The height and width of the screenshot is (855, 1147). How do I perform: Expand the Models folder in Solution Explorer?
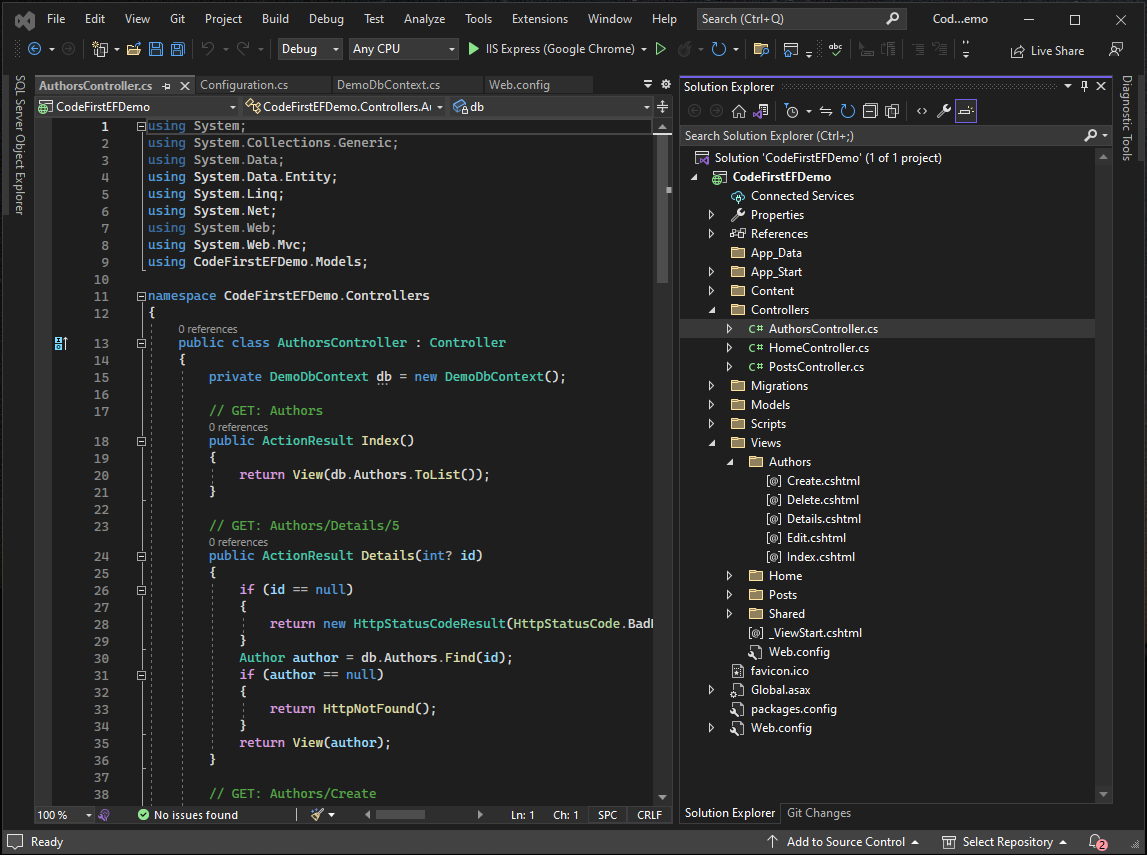(711, 404)
